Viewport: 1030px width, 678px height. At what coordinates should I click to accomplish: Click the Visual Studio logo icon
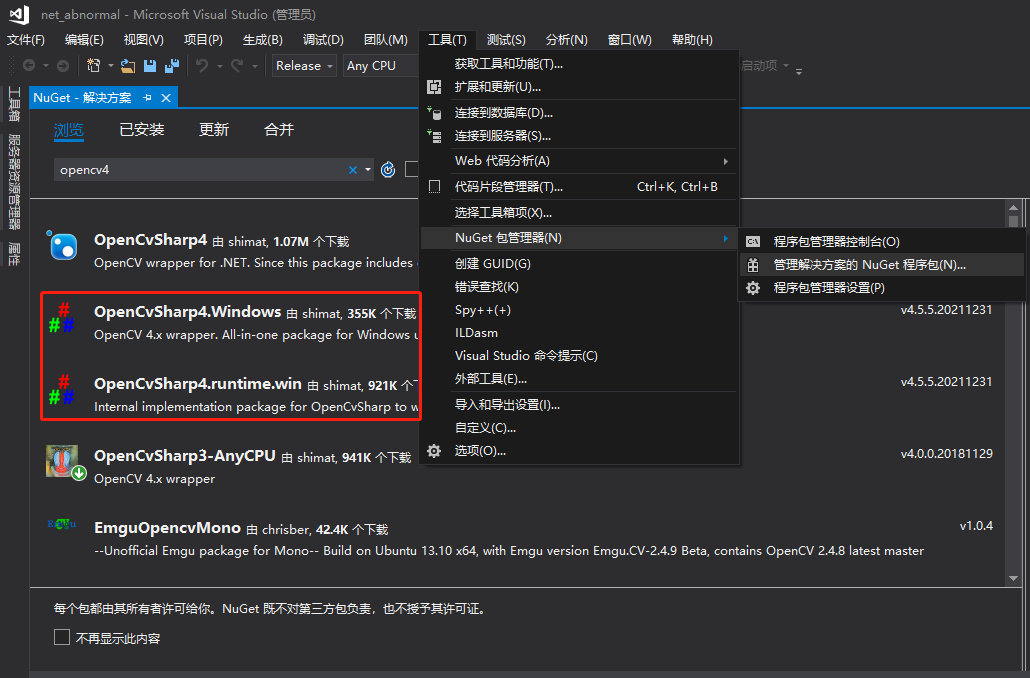(x=19, y=14)
